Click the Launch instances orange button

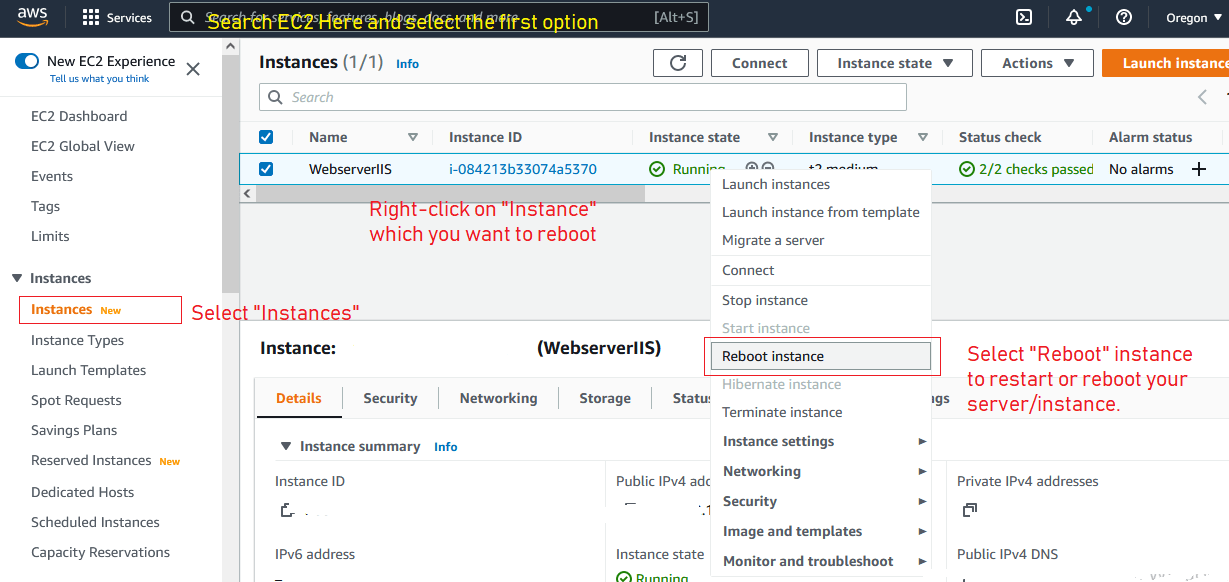tap(1166, 63)
